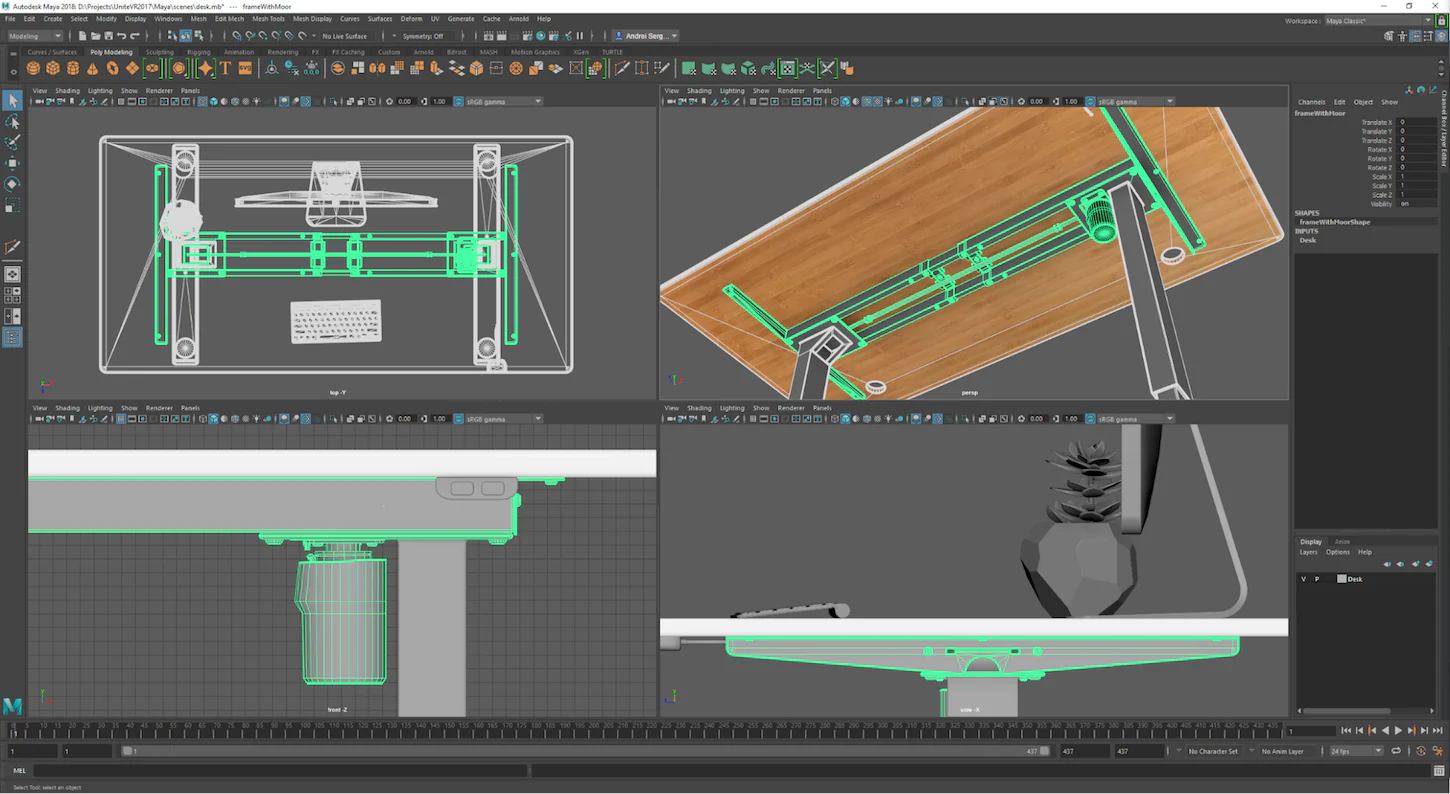The height and width of the screenshot is (794, 1450).
Task: Open the 24 fps playback speed dropdown
Action: click(1355, 751)
